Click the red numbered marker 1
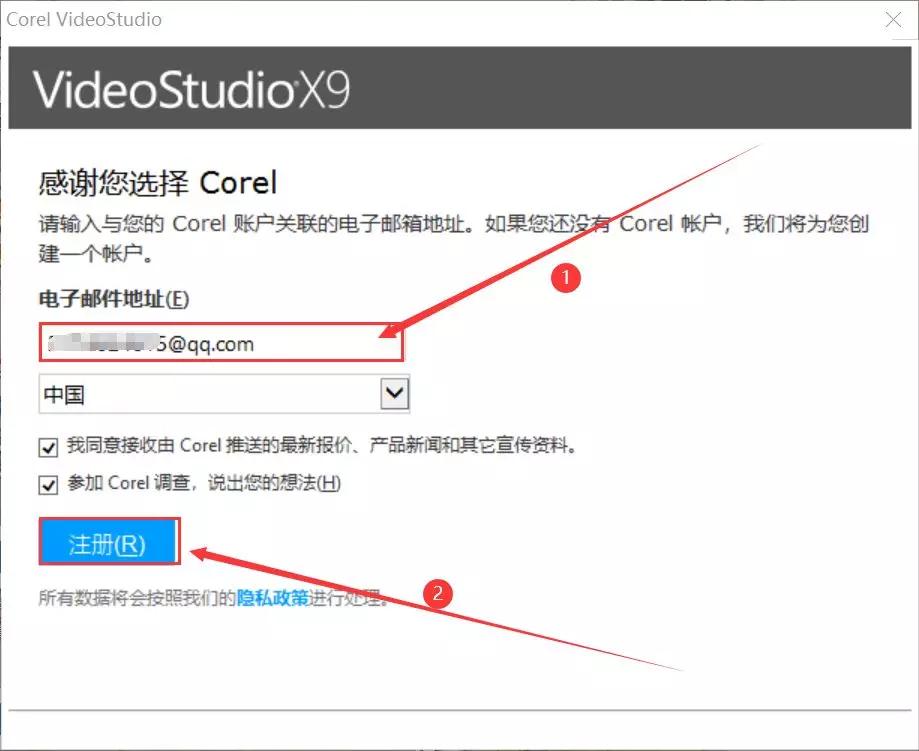The width and height of the screenshot is (919, 751). [563, 276]
